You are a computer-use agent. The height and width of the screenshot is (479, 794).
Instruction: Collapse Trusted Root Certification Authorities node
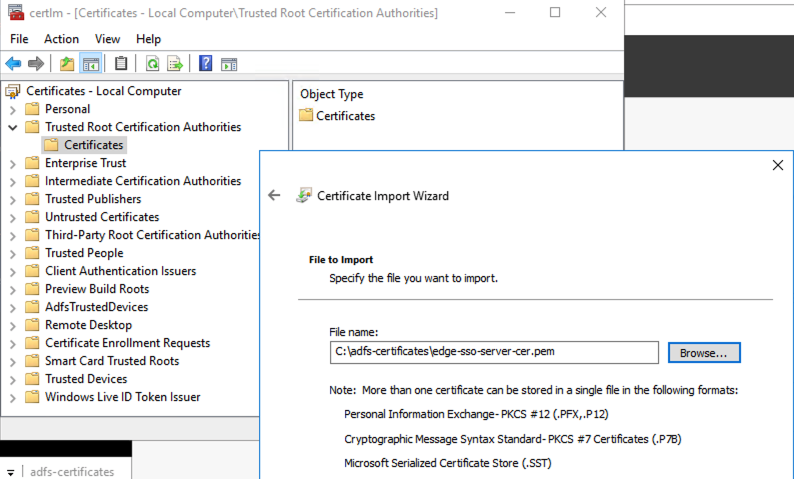[x=12, y=128]
